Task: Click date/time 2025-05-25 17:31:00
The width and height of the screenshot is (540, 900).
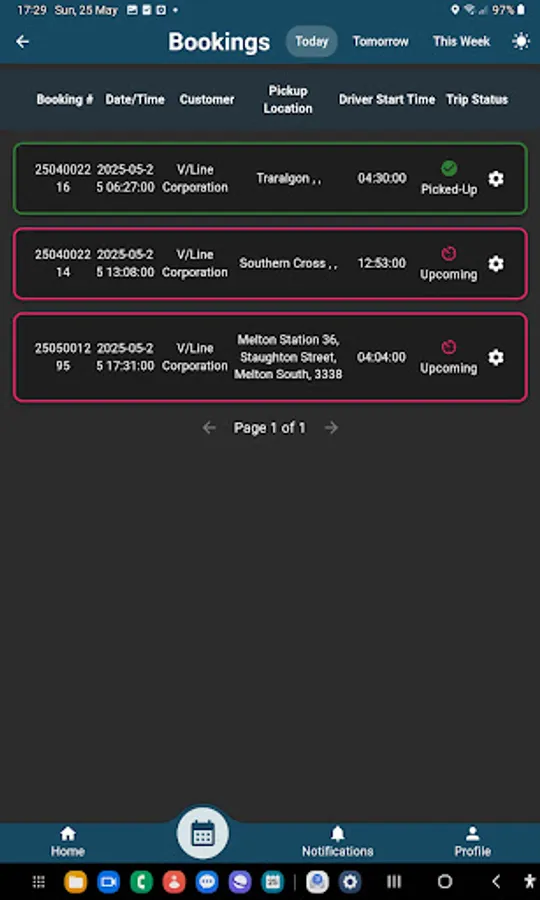Action: coord(125,357)
